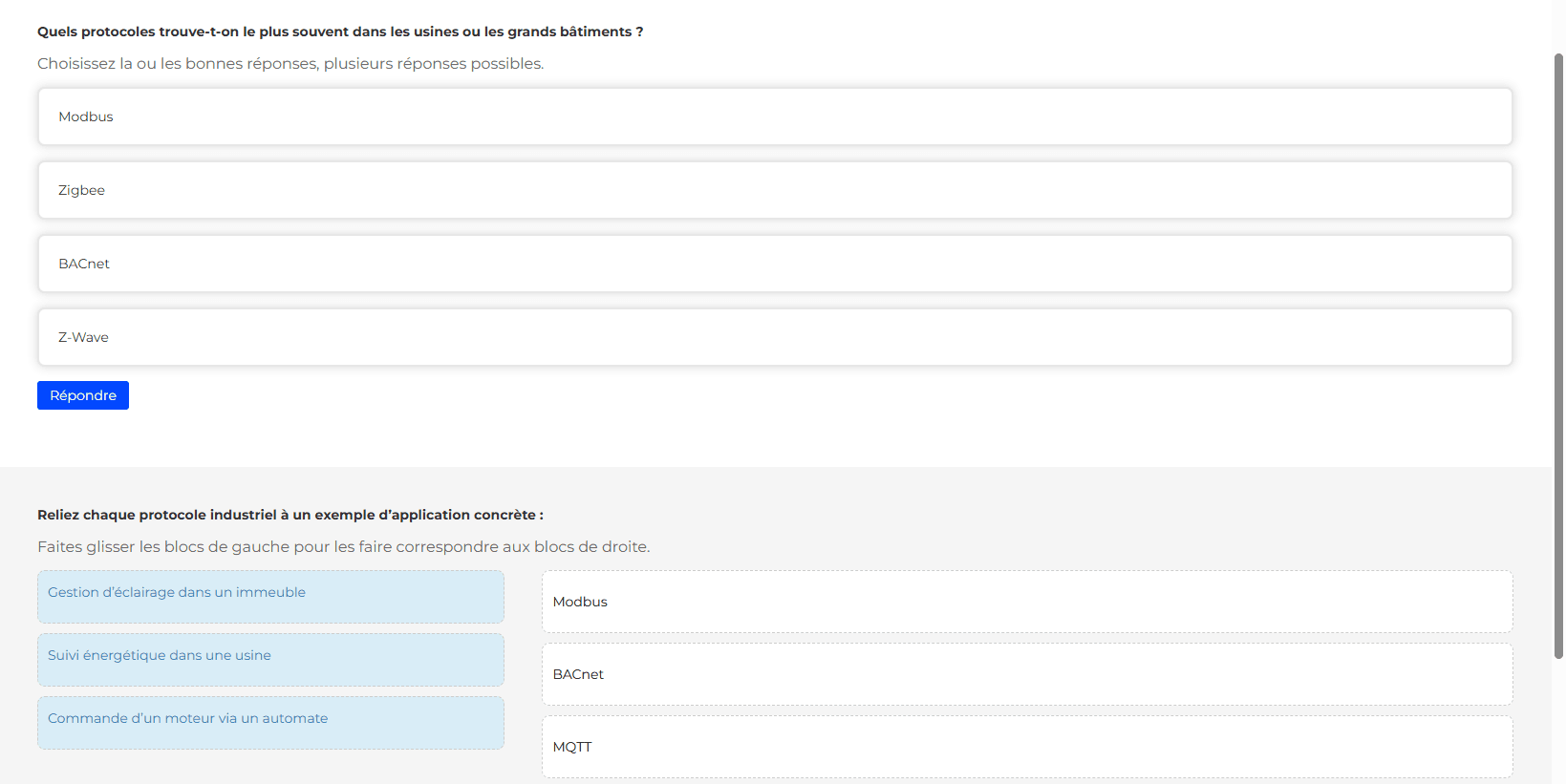This screenshot has height=784, width=1566.
Task: Click the 'Choisissez la ou les bonnes réponses' instruction
Action: [x=290, y=64]
